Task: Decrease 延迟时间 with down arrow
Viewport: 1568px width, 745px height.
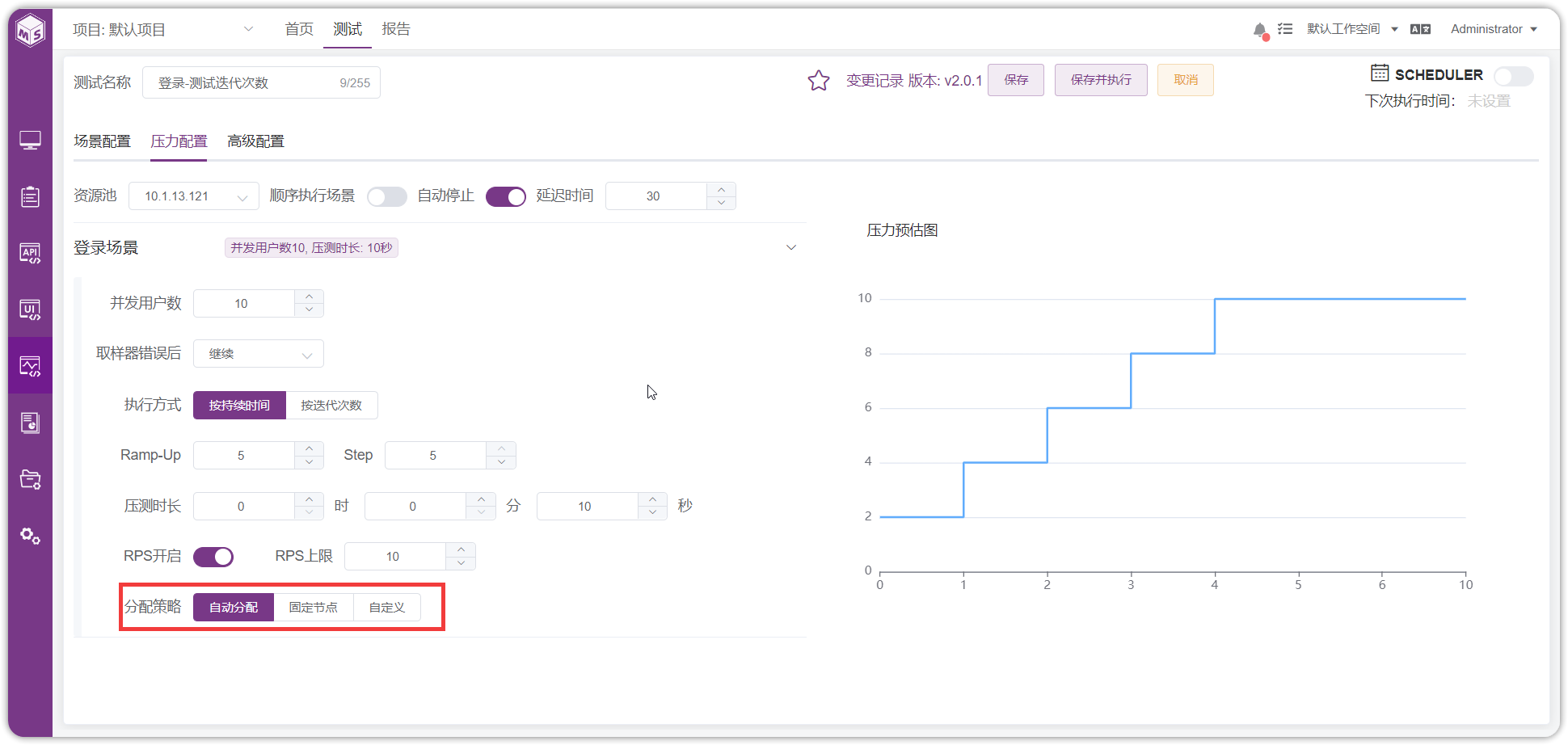Action: click(722, 203)
